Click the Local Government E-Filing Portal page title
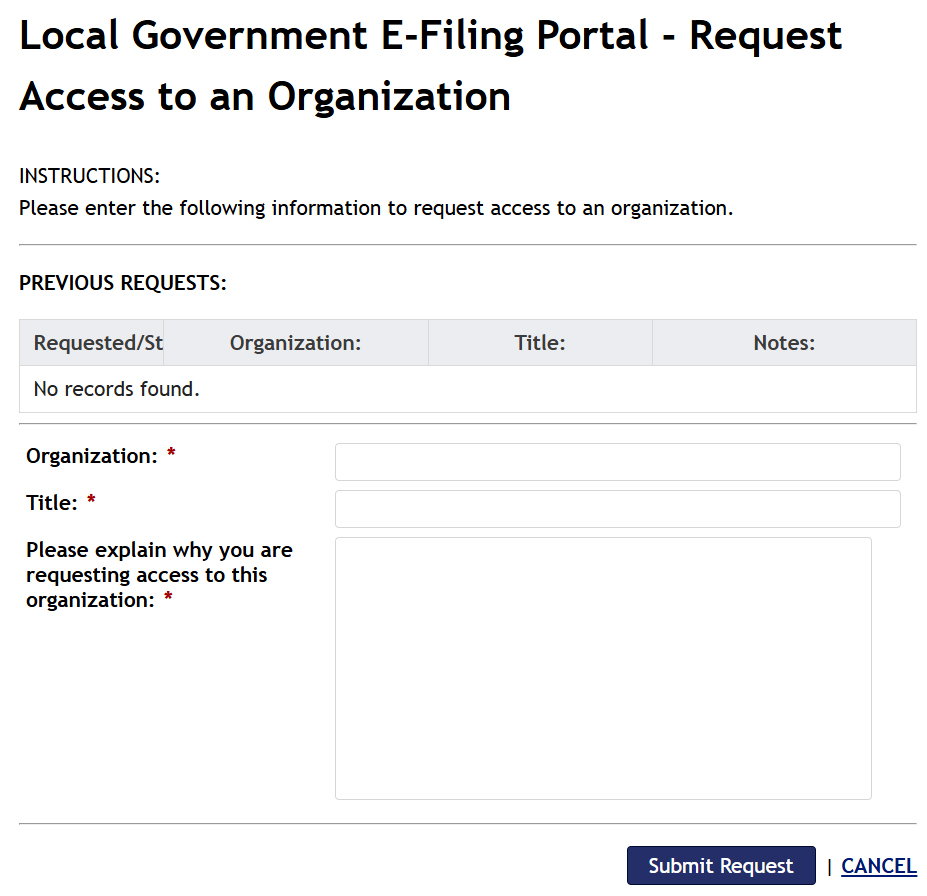 point(430,66)
